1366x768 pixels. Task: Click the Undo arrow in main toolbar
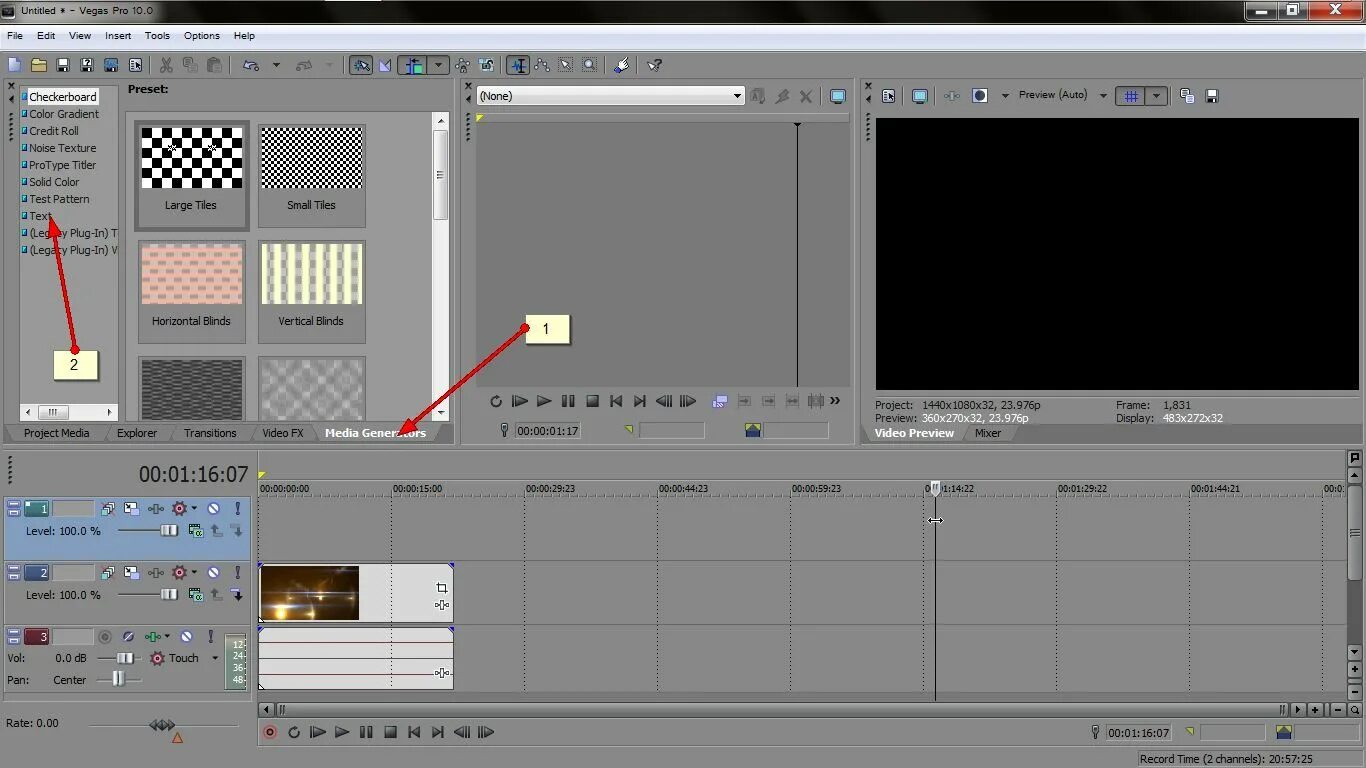(251, 65)
